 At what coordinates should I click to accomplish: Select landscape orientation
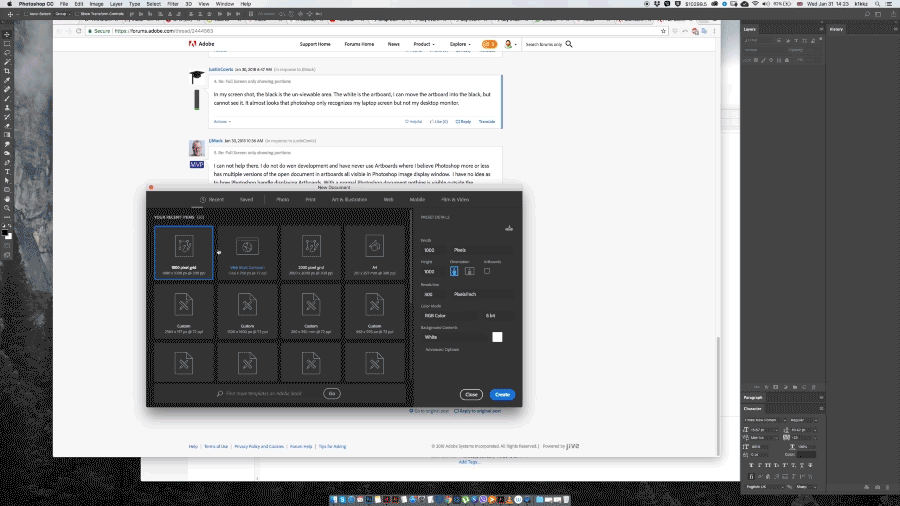[470, 271]
